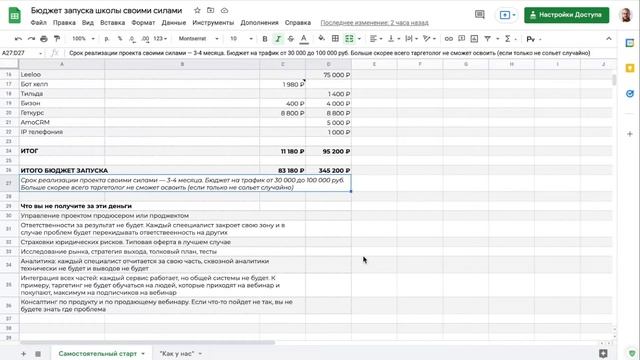Check the cloud save status icon
This screenshot has height=360, width=640.
(x=224, y=10)
